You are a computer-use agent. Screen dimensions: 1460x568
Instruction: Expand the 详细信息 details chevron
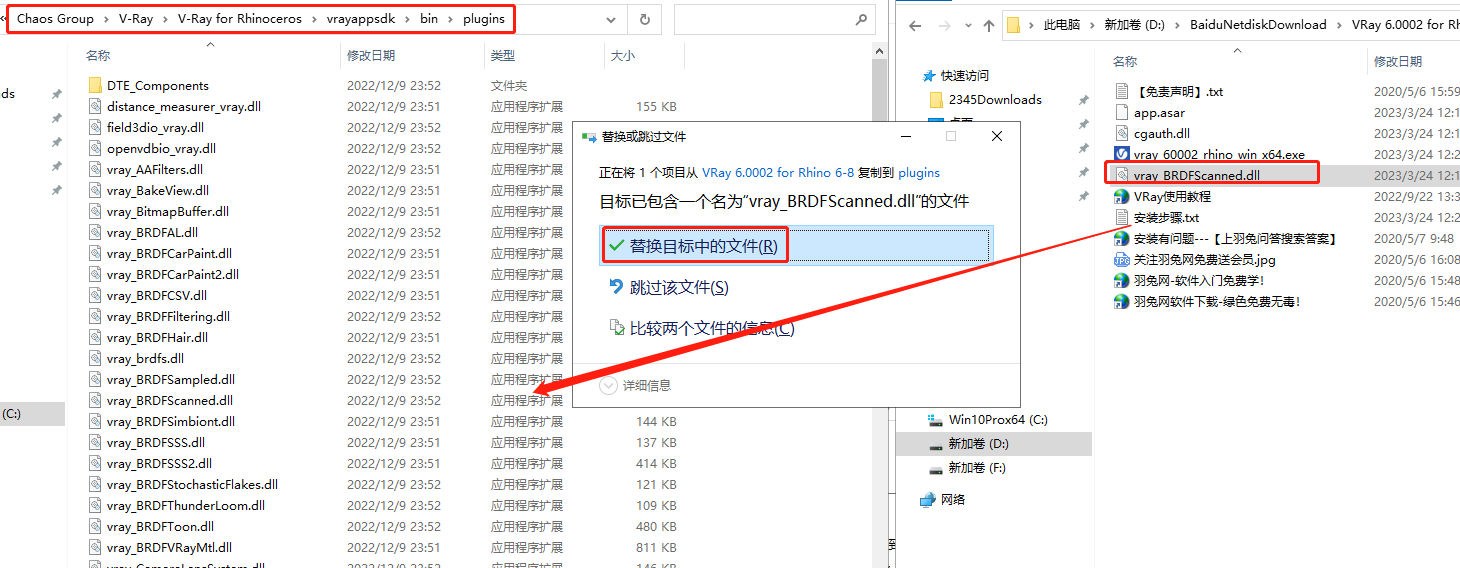point(609,386)
